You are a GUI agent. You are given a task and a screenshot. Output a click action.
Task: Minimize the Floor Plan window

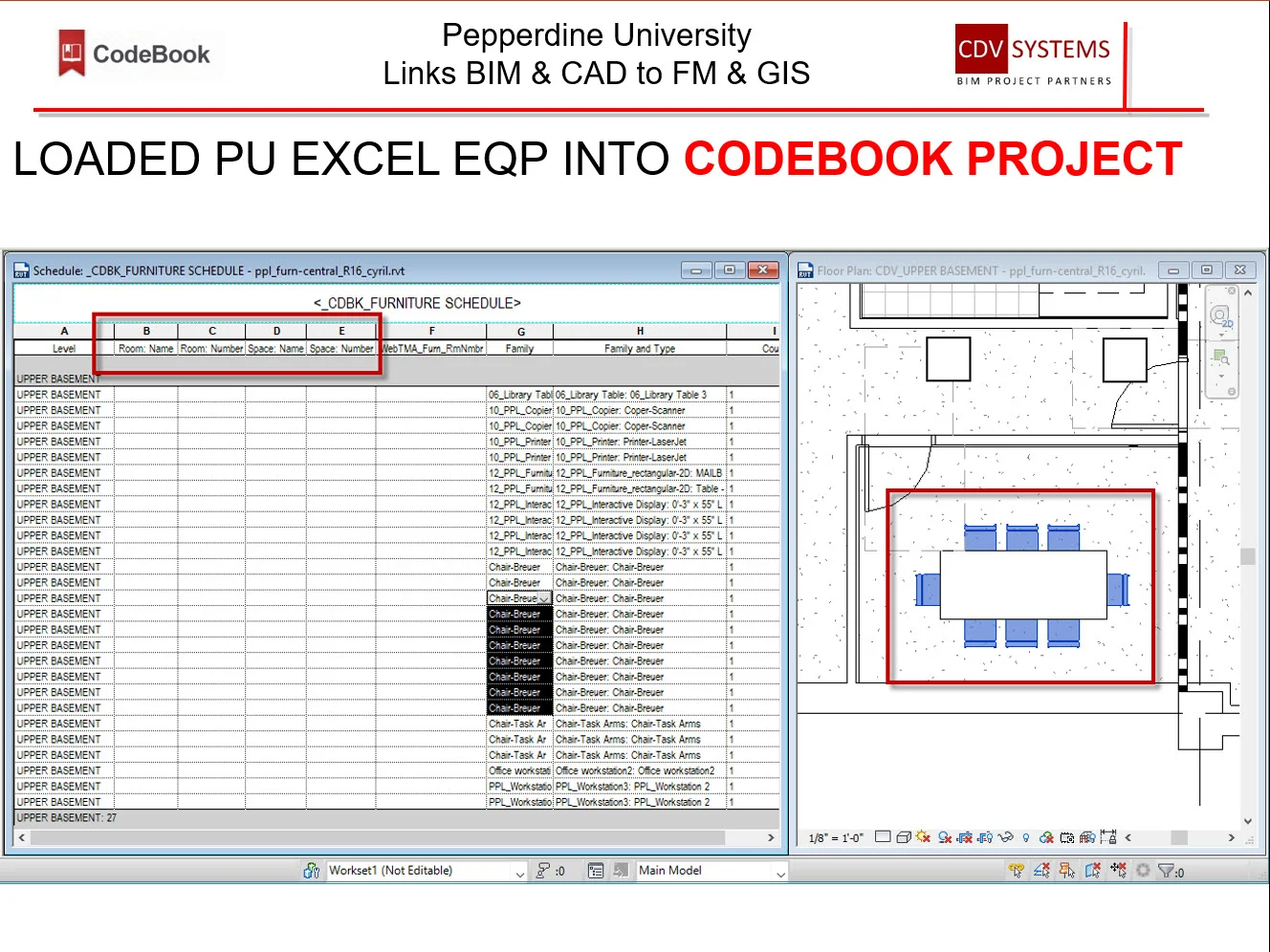1173,270
